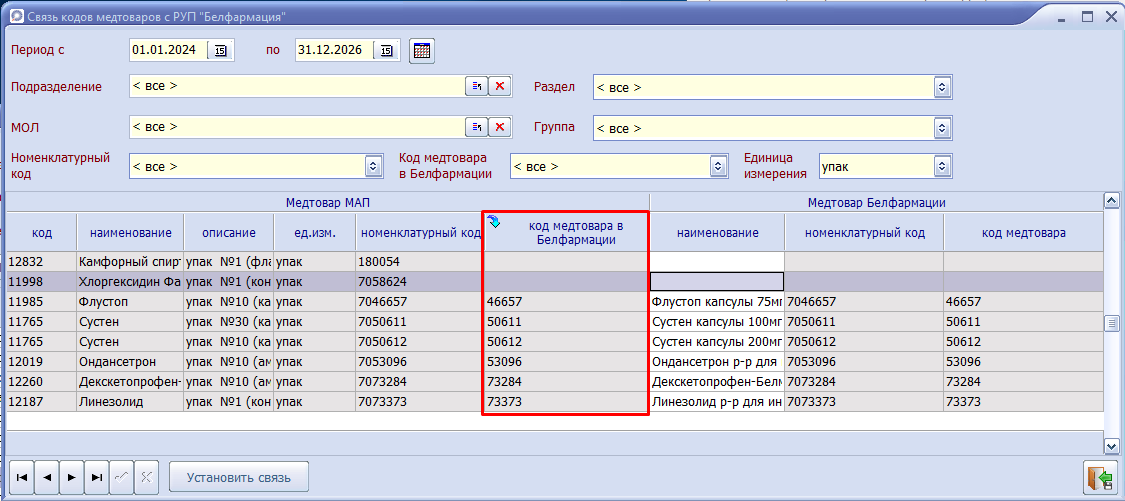Clear the МОЛ field with red X
The image size is (1125, 501).
click(500, 127)
